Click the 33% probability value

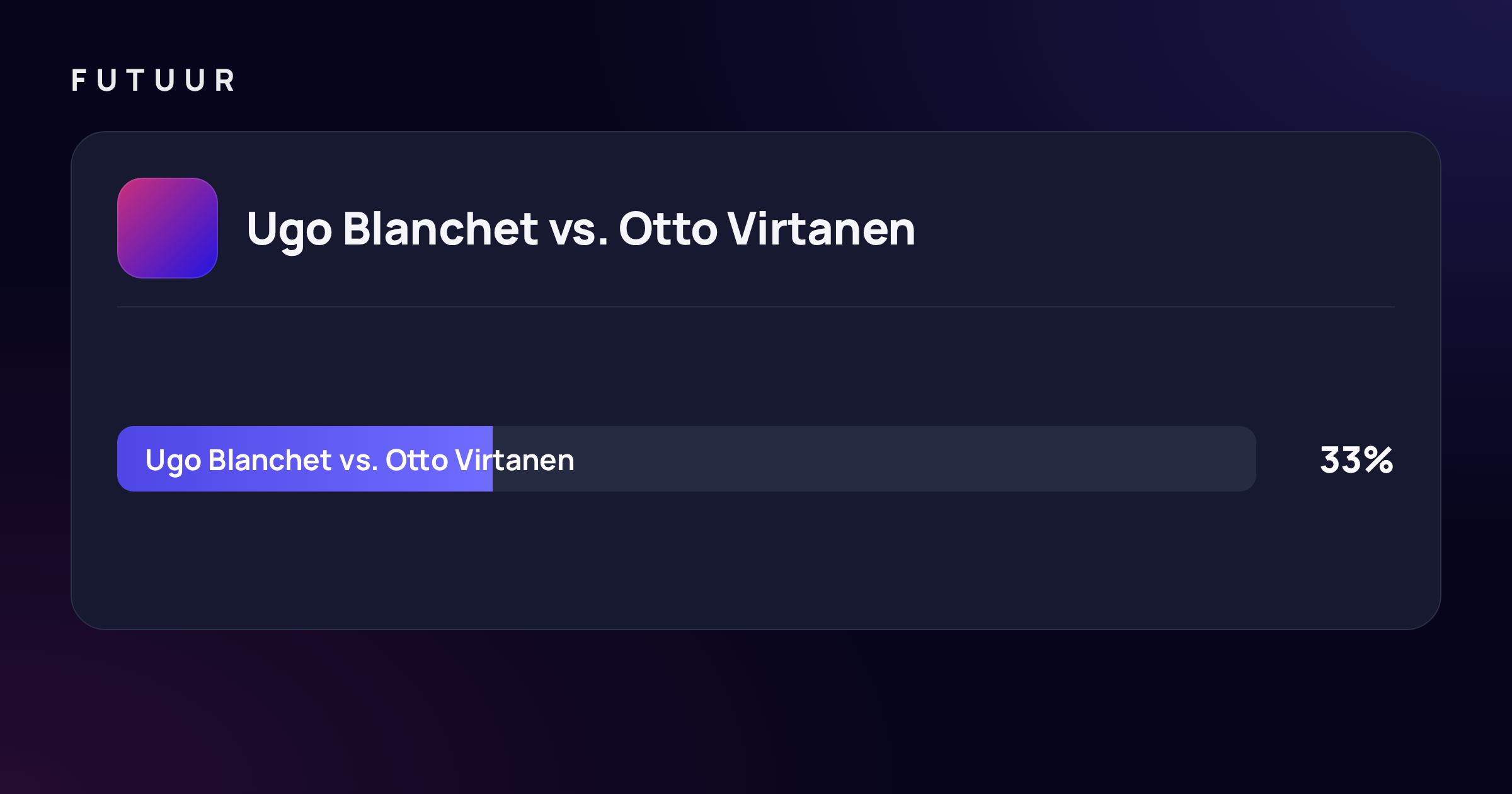(x=1356, y=459)
